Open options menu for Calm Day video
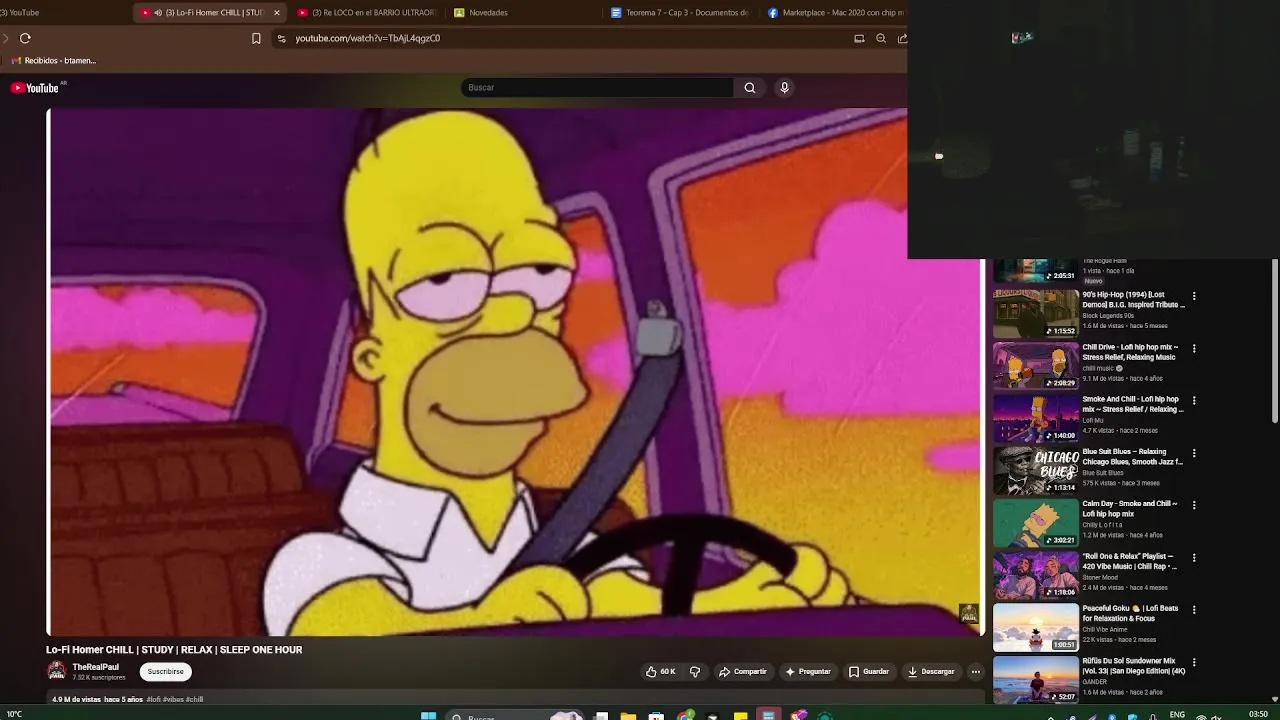Image resolution: width=1280 pixels, height=720 pixels. click(x=1193, y=505)
